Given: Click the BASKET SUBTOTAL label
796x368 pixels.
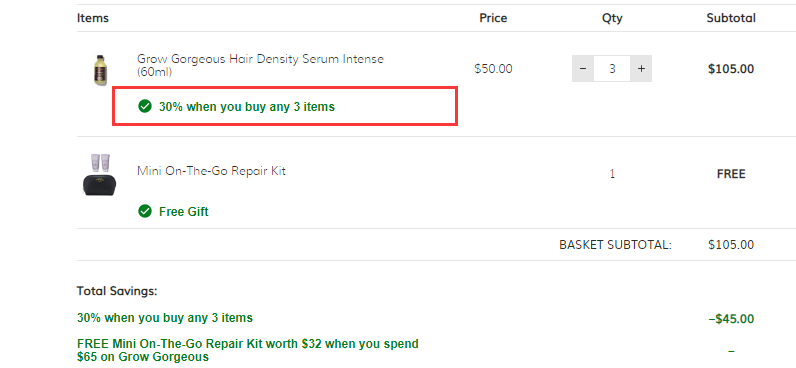Looking at the screenshot, I should [615, 245].
